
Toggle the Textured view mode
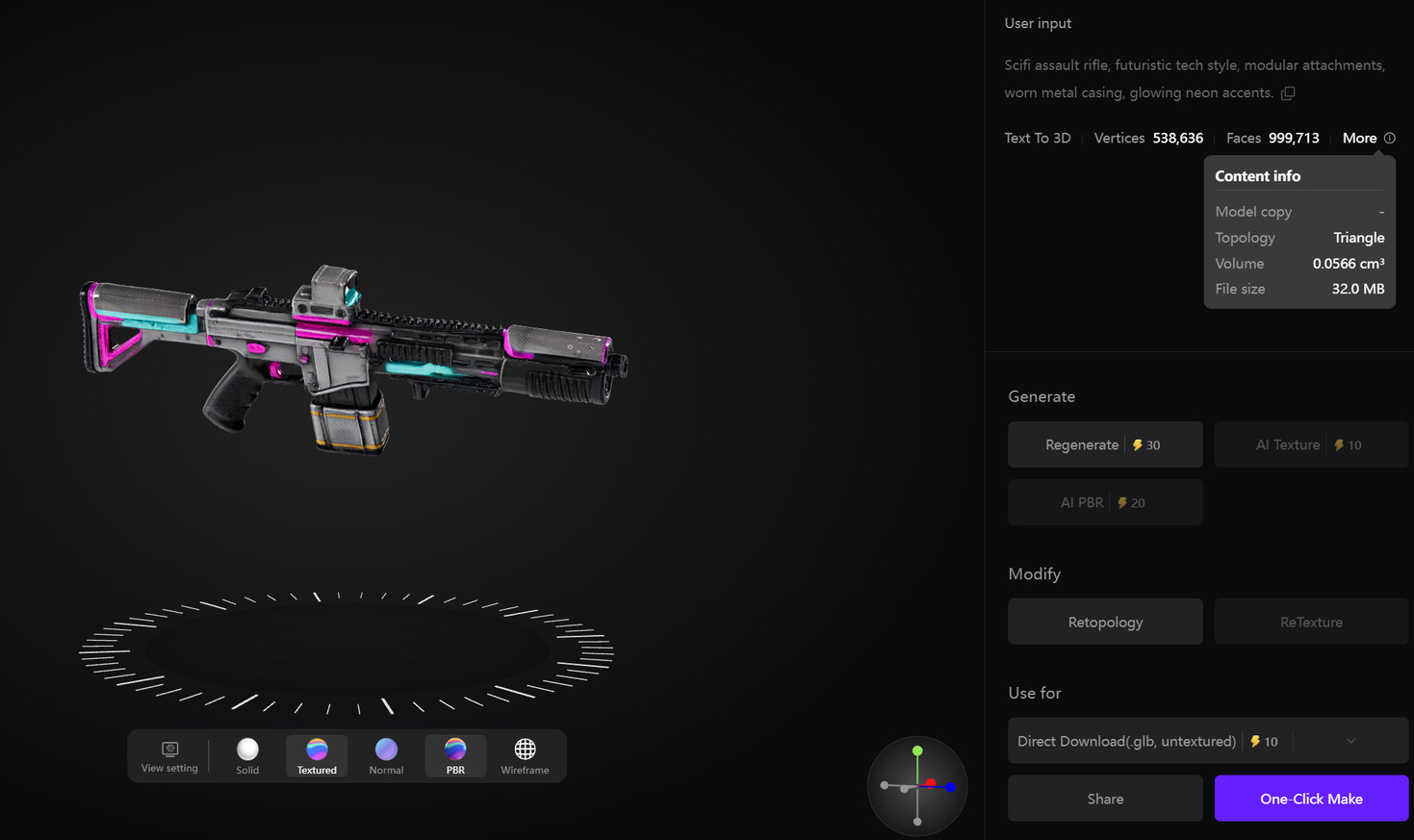click(x=317, y=756)
